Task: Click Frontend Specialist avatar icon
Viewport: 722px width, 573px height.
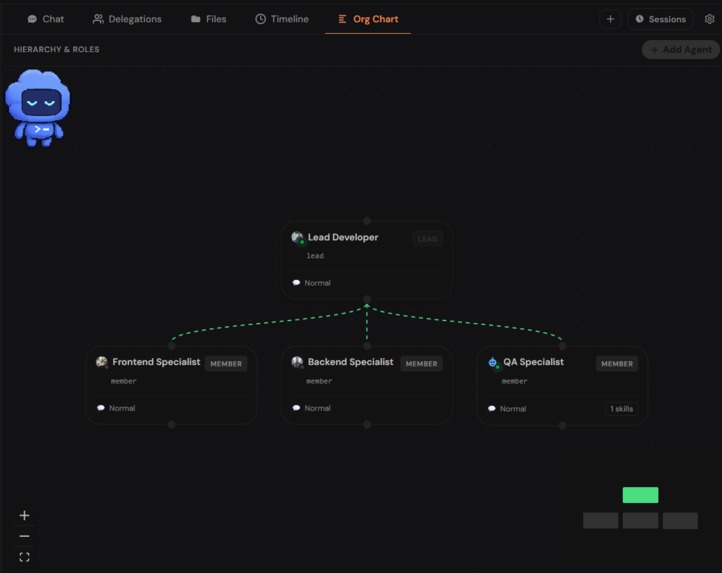Action: click(102, 362)
